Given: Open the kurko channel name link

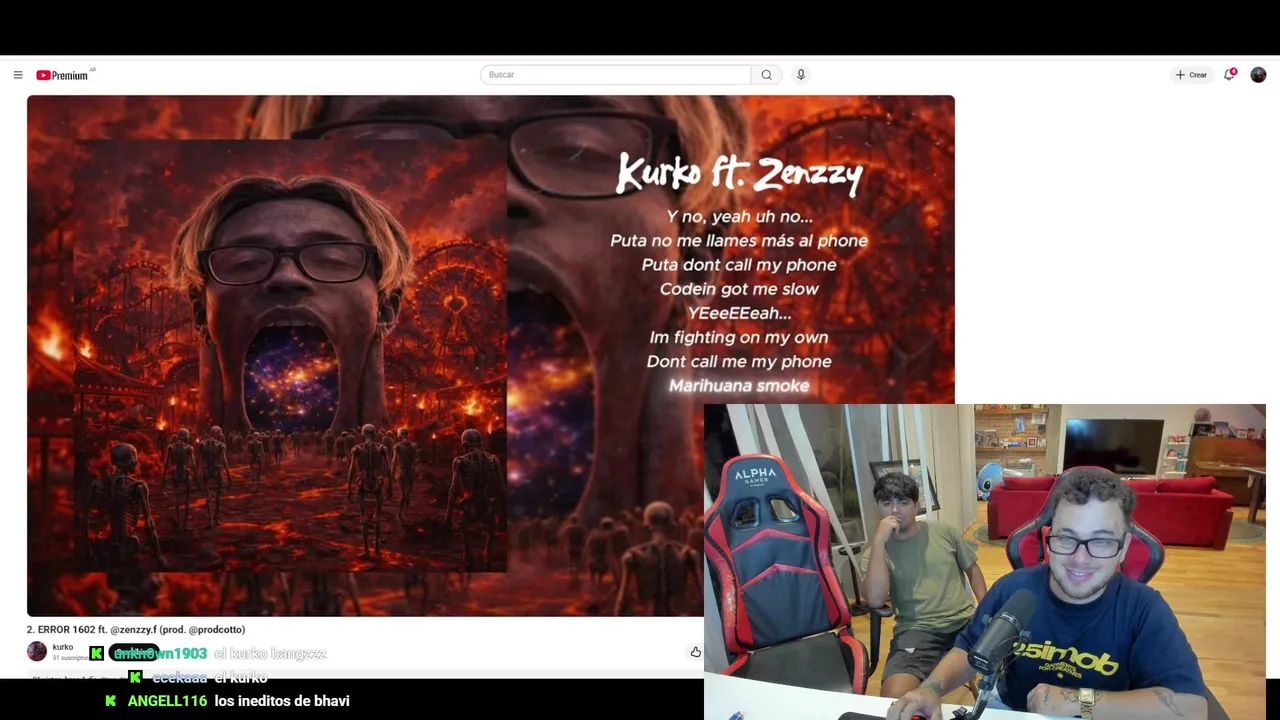Looking at the screenshot, I should [62, 647].
